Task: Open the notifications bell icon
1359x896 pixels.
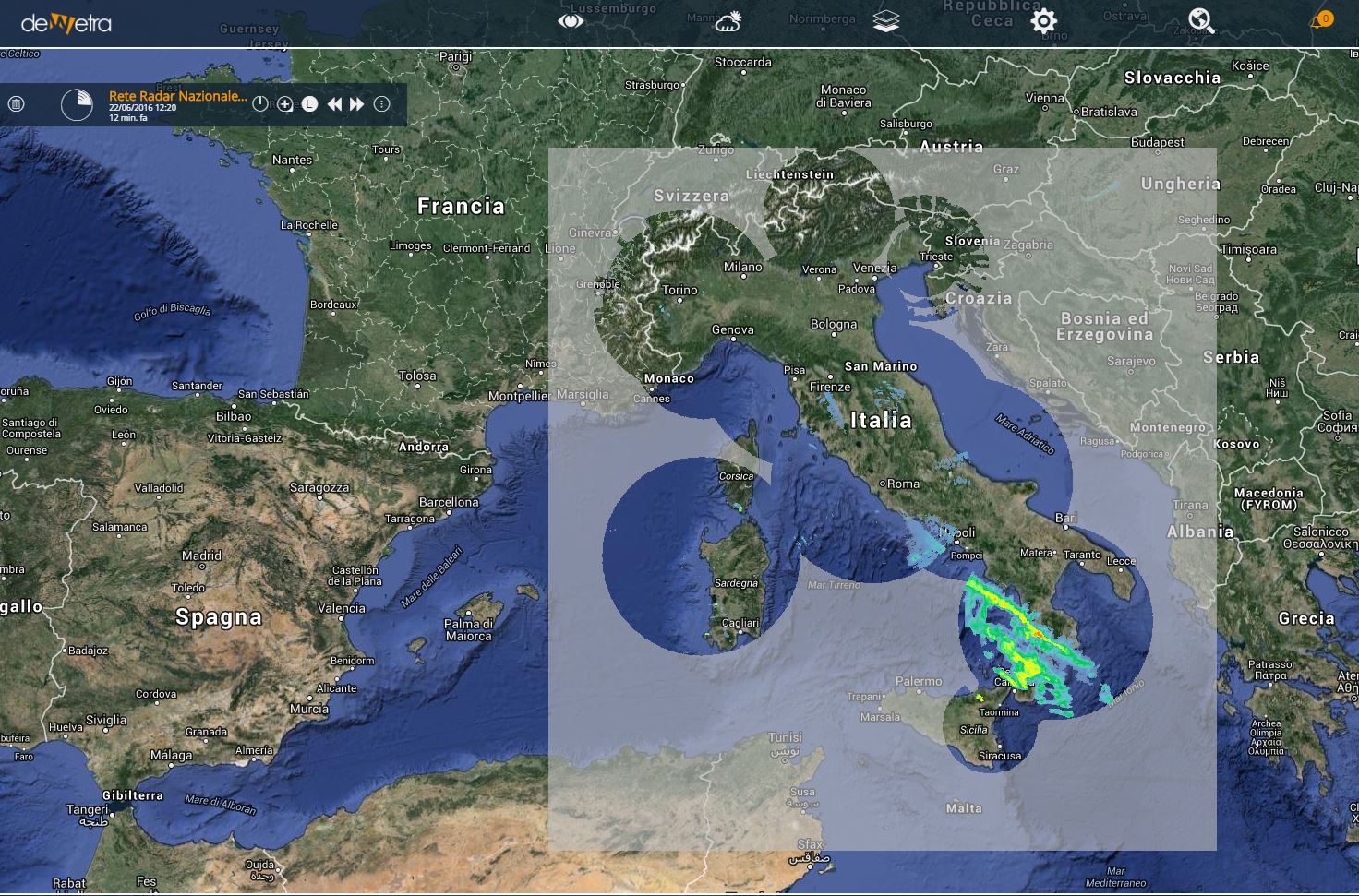Action: [x=1317, y=22]
